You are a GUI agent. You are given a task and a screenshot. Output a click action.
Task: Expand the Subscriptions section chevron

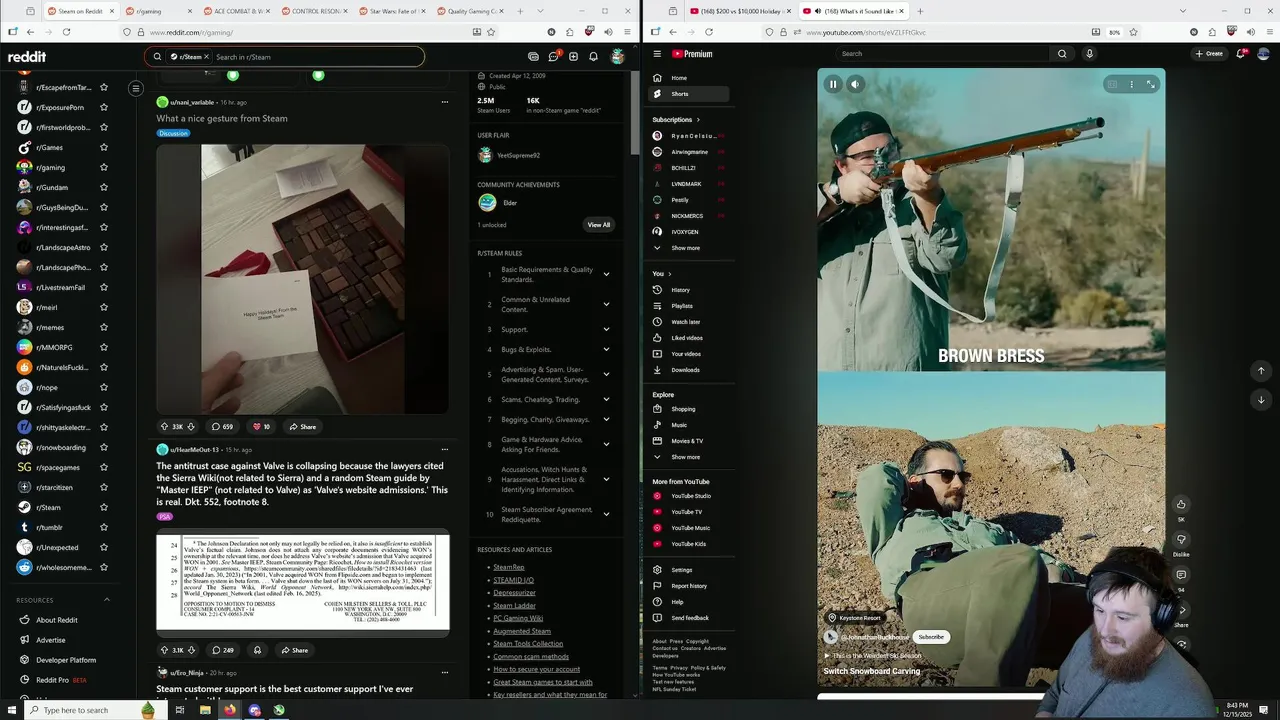point(698,120)
